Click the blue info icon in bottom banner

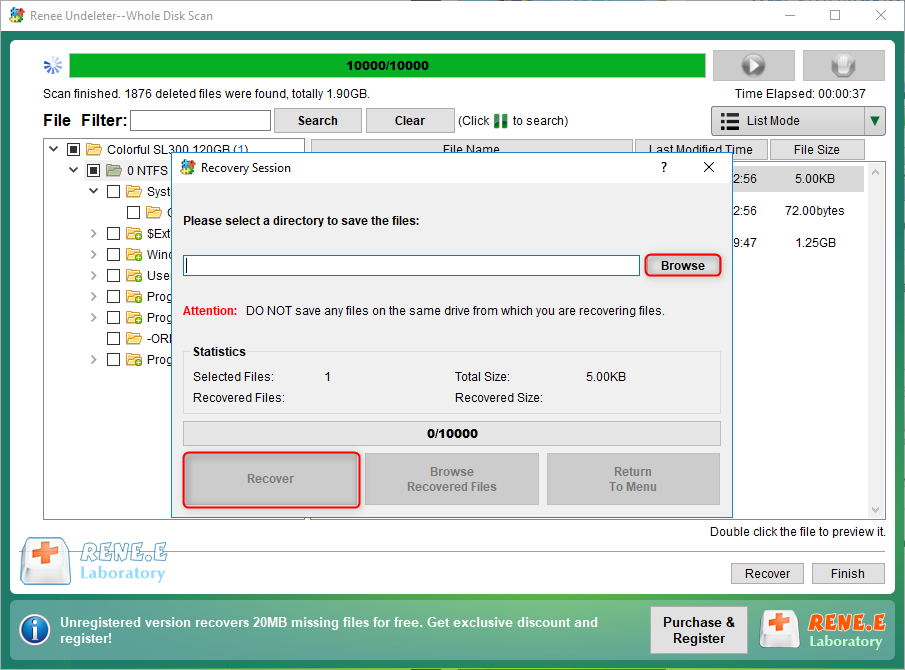pos(35,630)
